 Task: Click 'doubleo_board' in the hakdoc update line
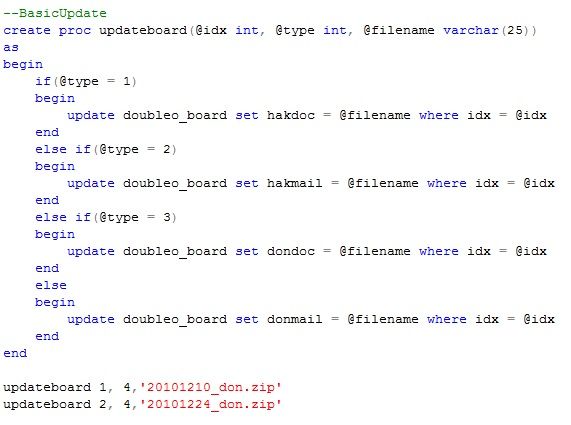tap(175, 116)
